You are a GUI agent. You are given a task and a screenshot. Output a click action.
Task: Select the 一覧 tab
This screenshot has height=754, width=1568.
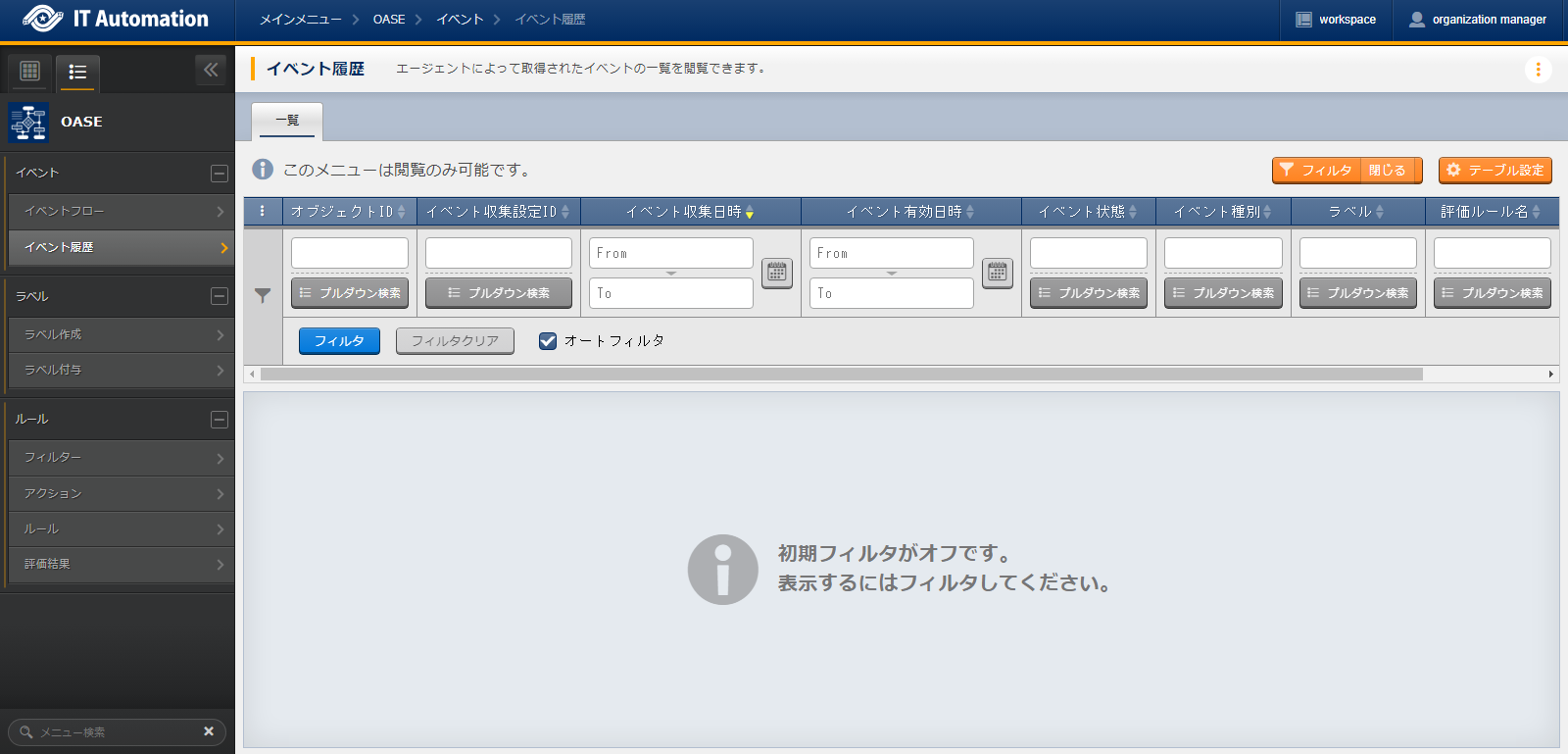coord(287,121)
